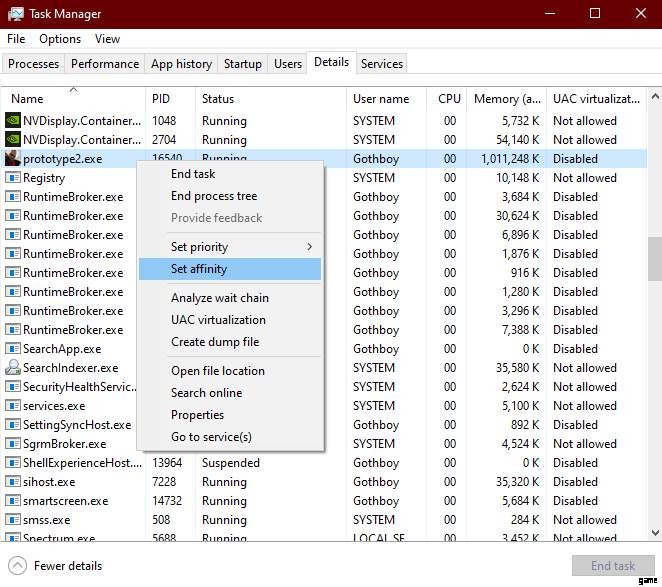Select Search online in the context menu
The width and height of the screenshot is (662, 587).
[x=230, y=393]
